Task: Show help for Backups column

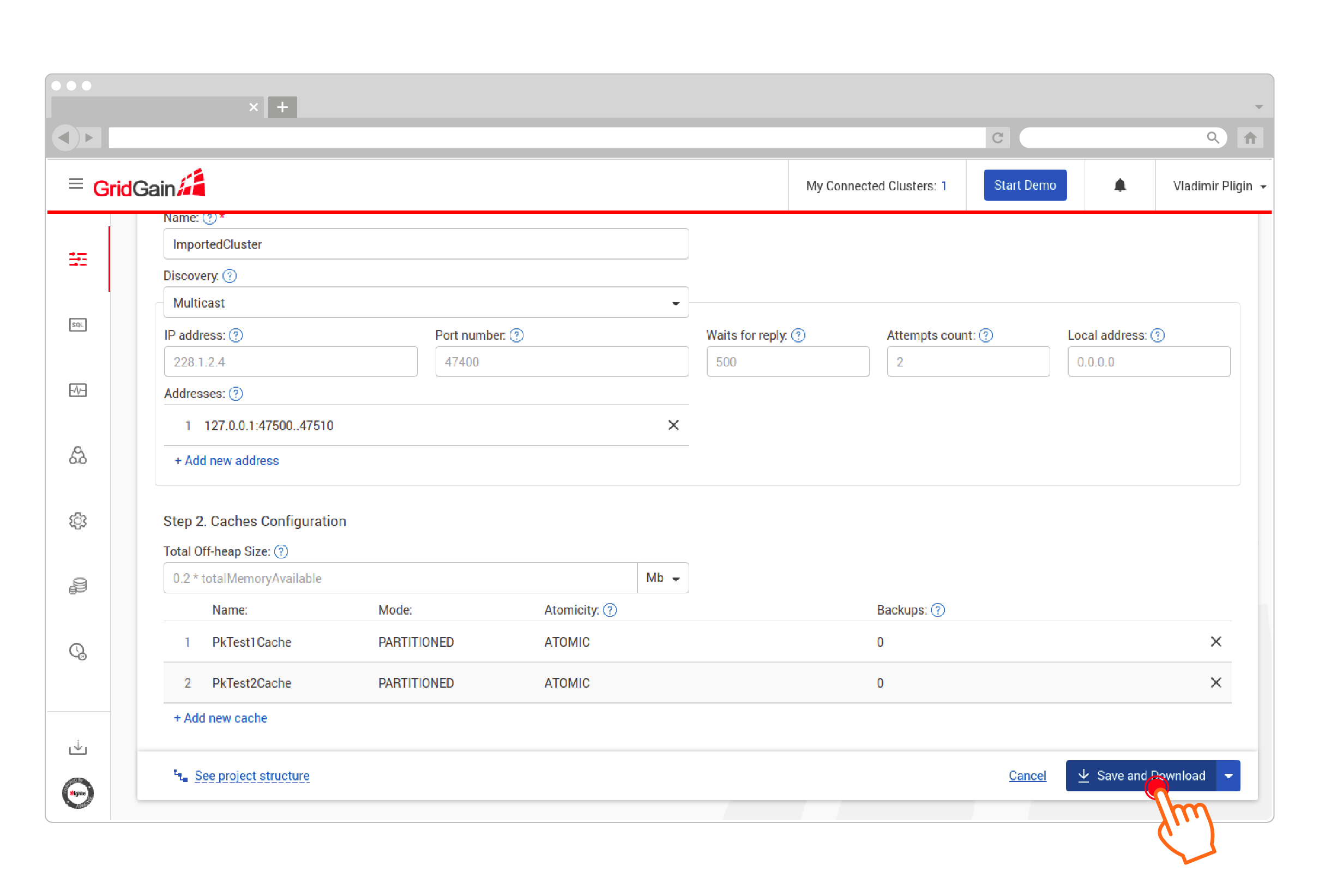Action: pos(938,610)
